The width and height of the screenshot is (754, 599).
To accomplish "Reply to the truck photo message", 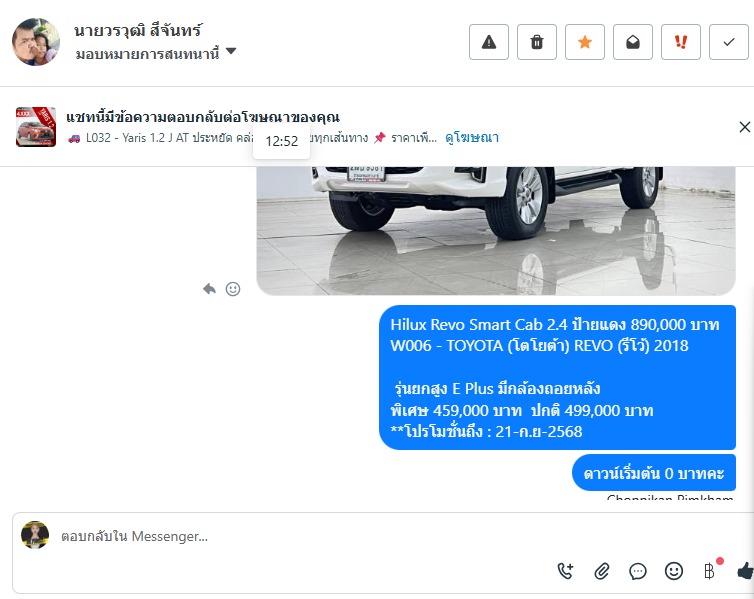I will coord(209,289).
